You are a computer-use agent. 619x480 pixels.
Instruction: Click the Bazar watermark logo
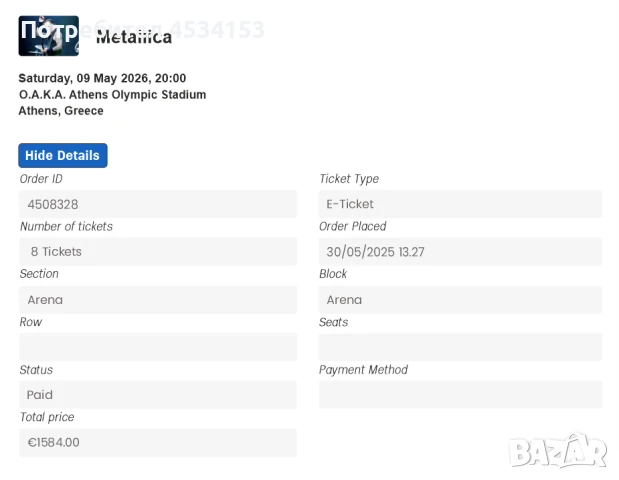[x=558, y=452]
